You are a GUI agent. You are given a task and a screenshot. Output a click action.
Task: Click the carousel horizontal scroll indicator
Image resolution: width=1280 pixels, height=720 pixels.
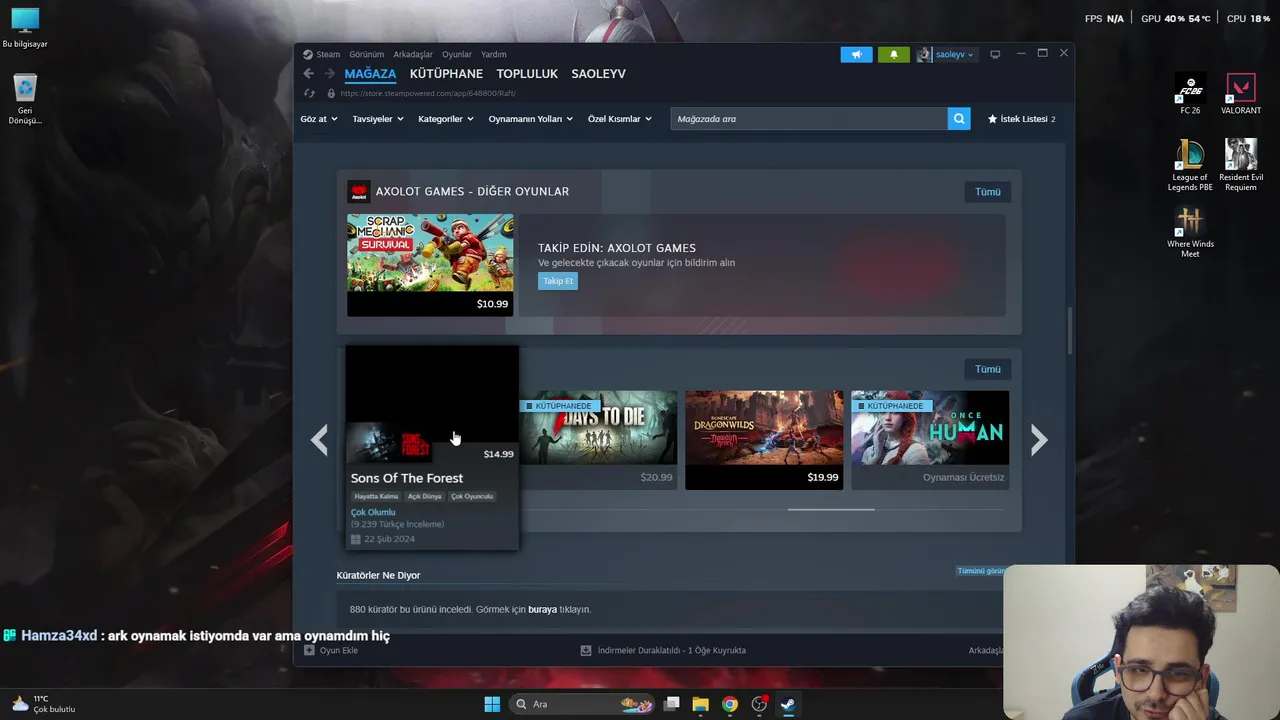tap(831, 510)
